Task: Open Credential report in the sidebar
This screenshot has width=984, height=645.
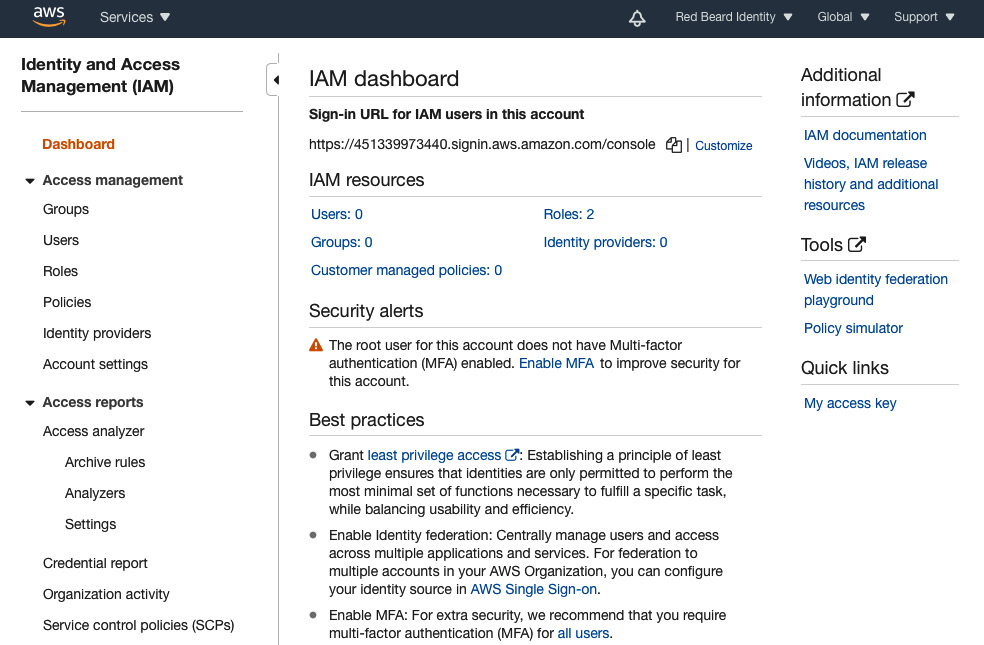Action: click(x=95, y=563)
